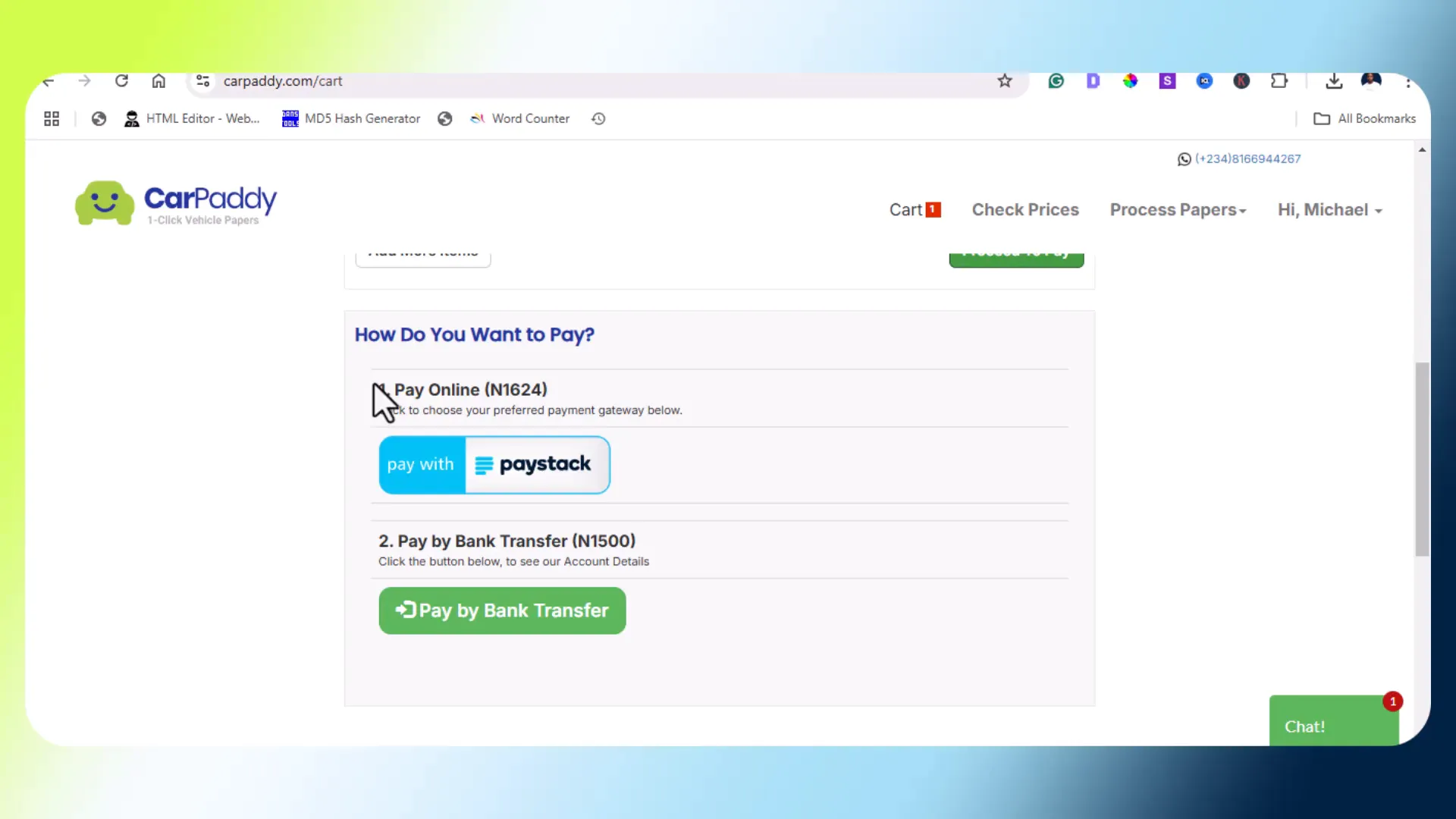Image resolution: width=1456 pixels, height=819 pixels.
Task: Reload the carpaddy cart page
Action: pos(121,81)
